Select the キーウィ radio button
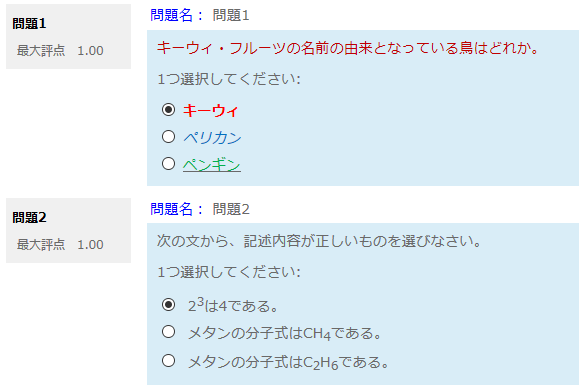Screen dimensions: 579x391 point(168,110)
